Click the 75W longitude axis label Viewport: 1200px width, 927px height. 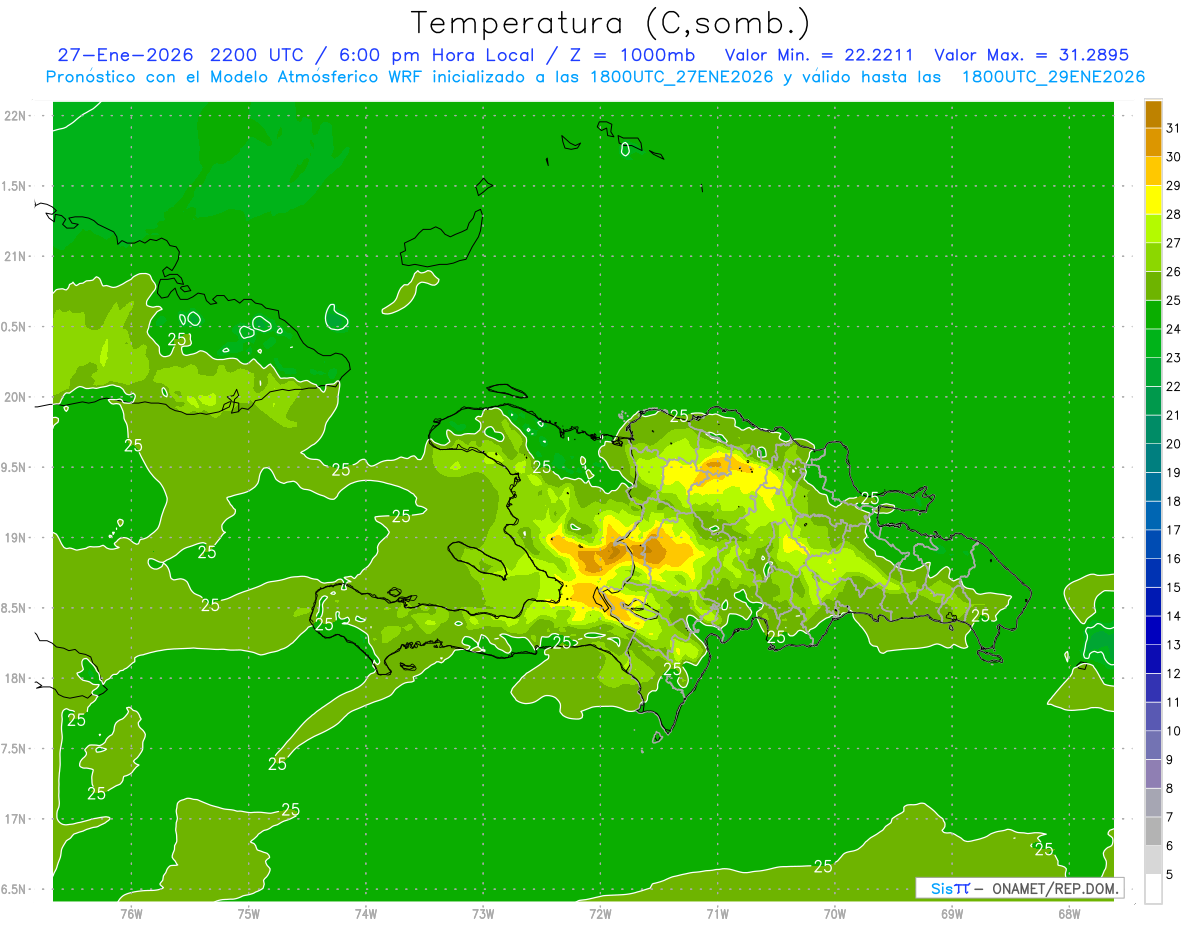pos(248,913)
